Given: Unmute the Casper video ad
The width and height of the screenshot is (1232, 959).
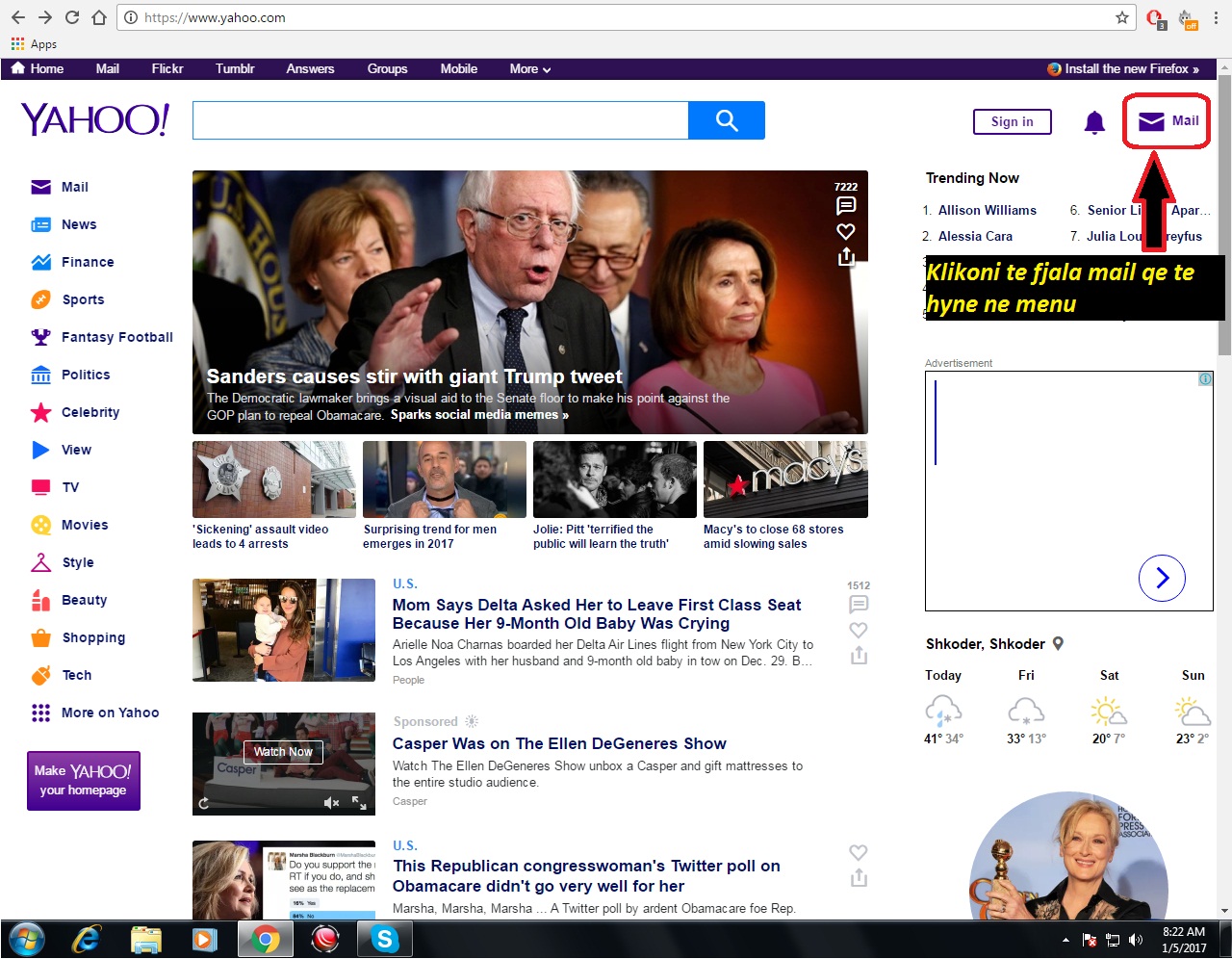Looking at the screenshot, I should tap(332, 802).
